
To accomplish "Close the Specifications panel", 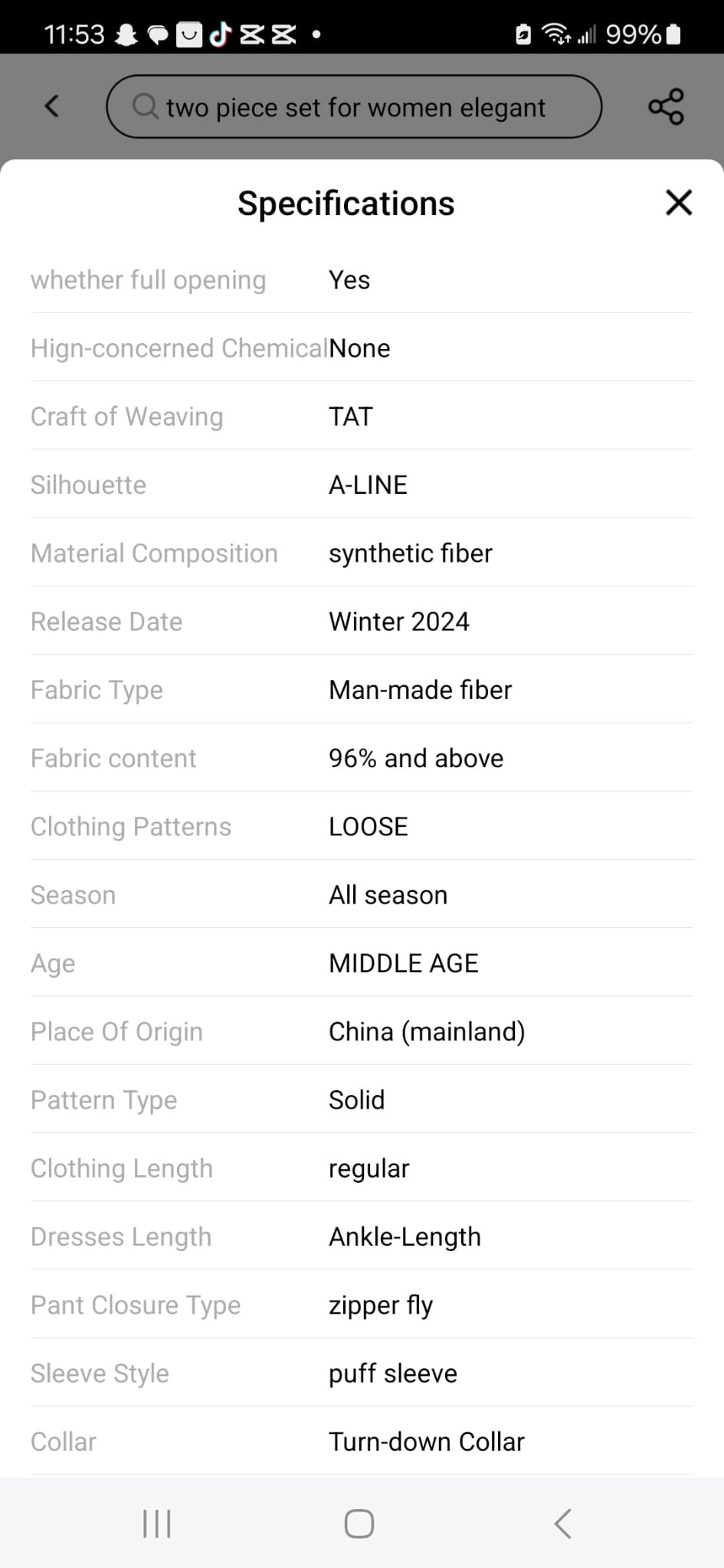I will pos(679,203).
